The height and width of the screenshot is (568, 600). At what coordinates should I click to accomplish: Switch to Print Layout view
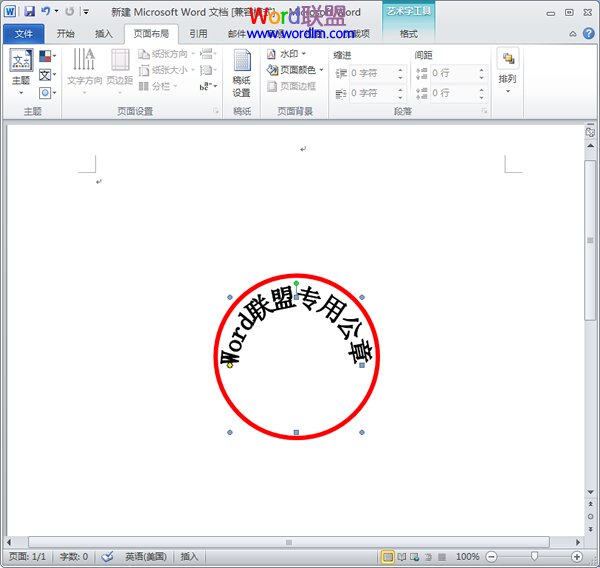pyautogui.click(x=388, y=557)
